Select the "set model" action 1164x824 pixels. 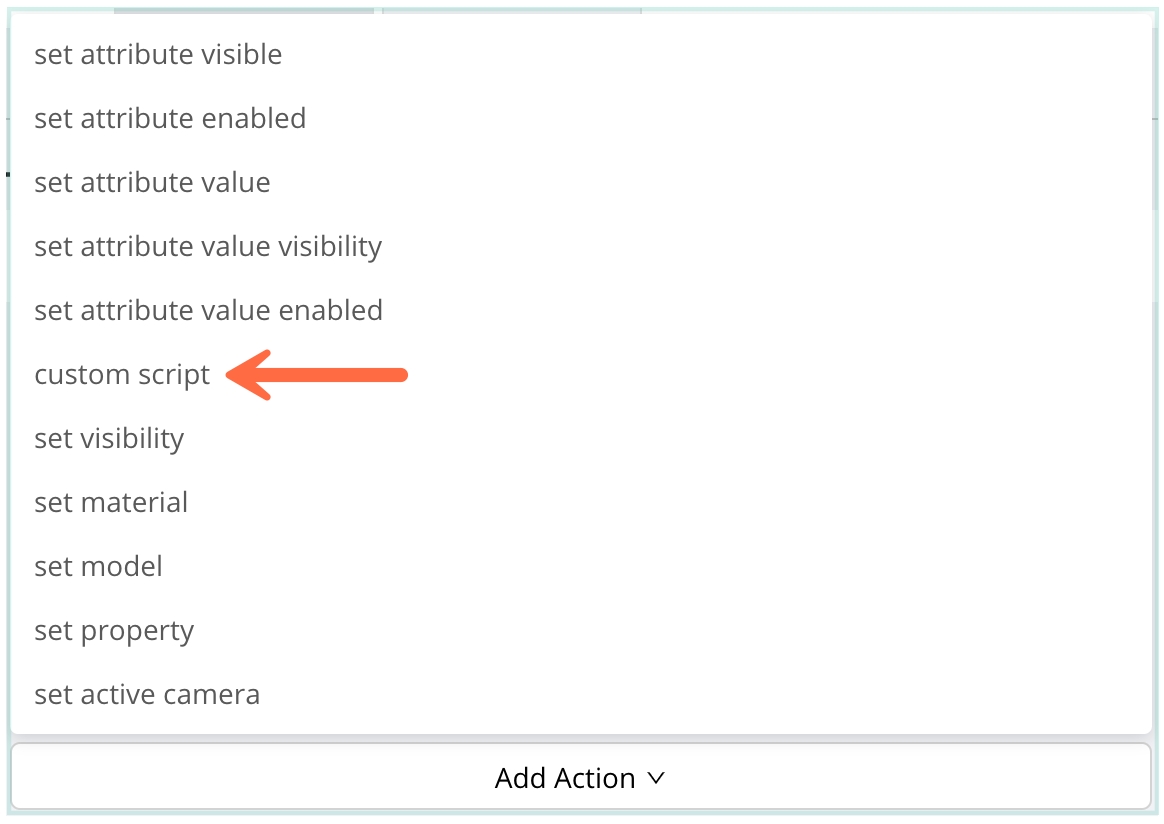tap(98, 567)
